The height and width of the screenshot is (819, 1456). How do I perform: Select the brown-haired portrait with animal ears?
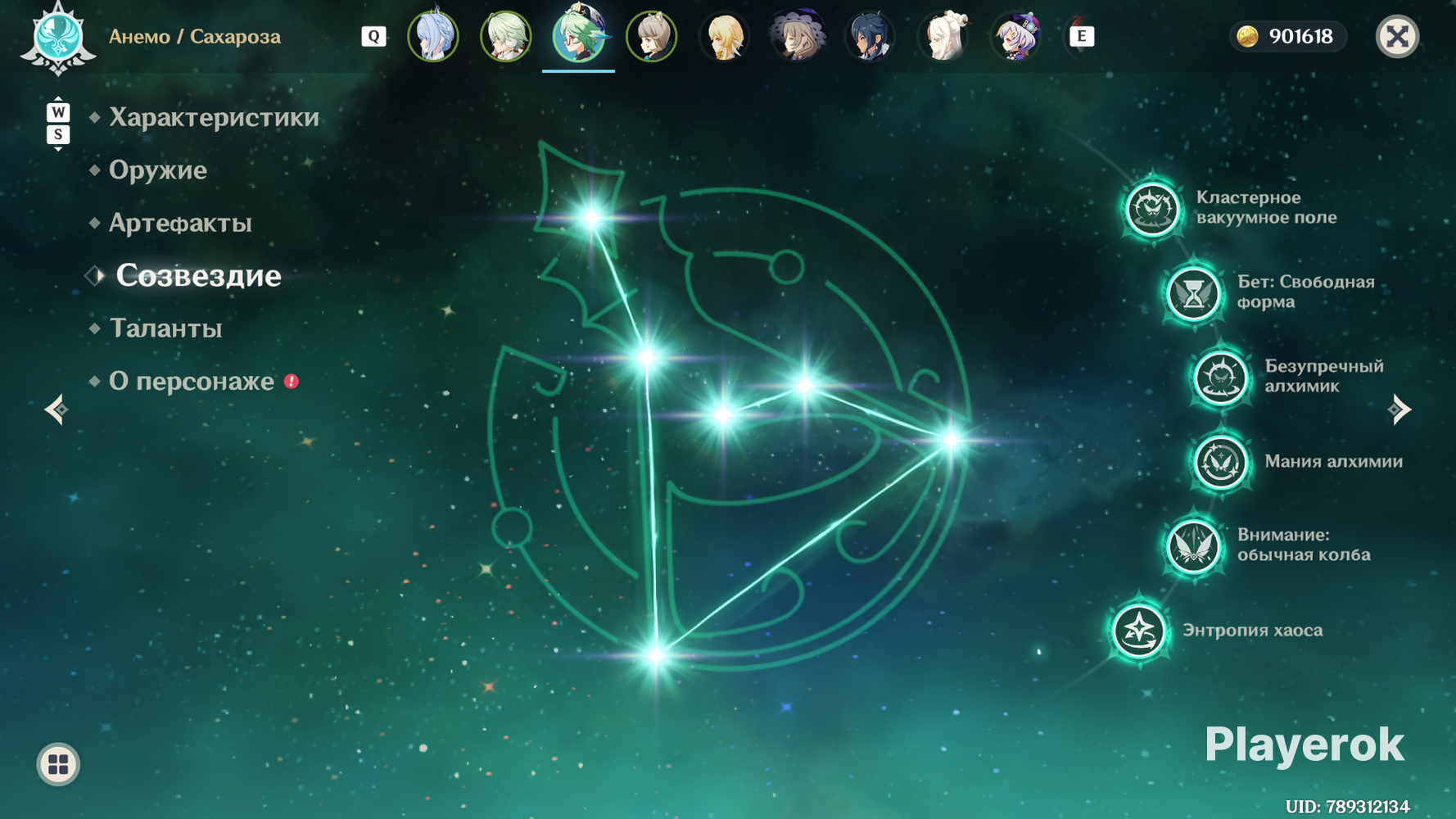tap(651, 36)
